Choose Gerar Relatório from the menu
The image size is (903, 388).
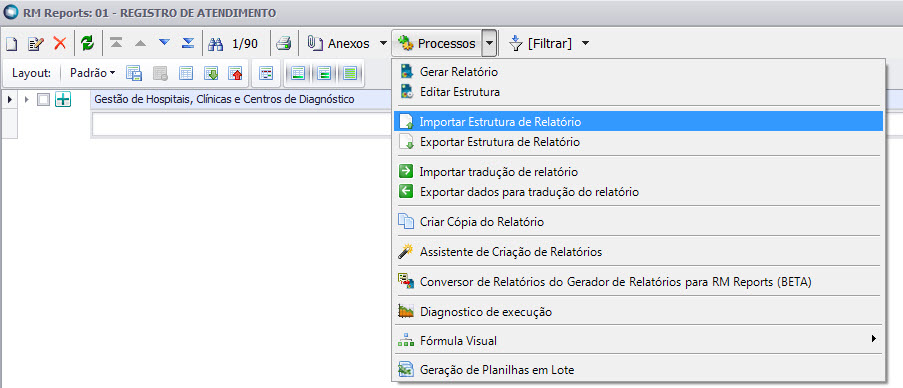[x=637, y=72]
